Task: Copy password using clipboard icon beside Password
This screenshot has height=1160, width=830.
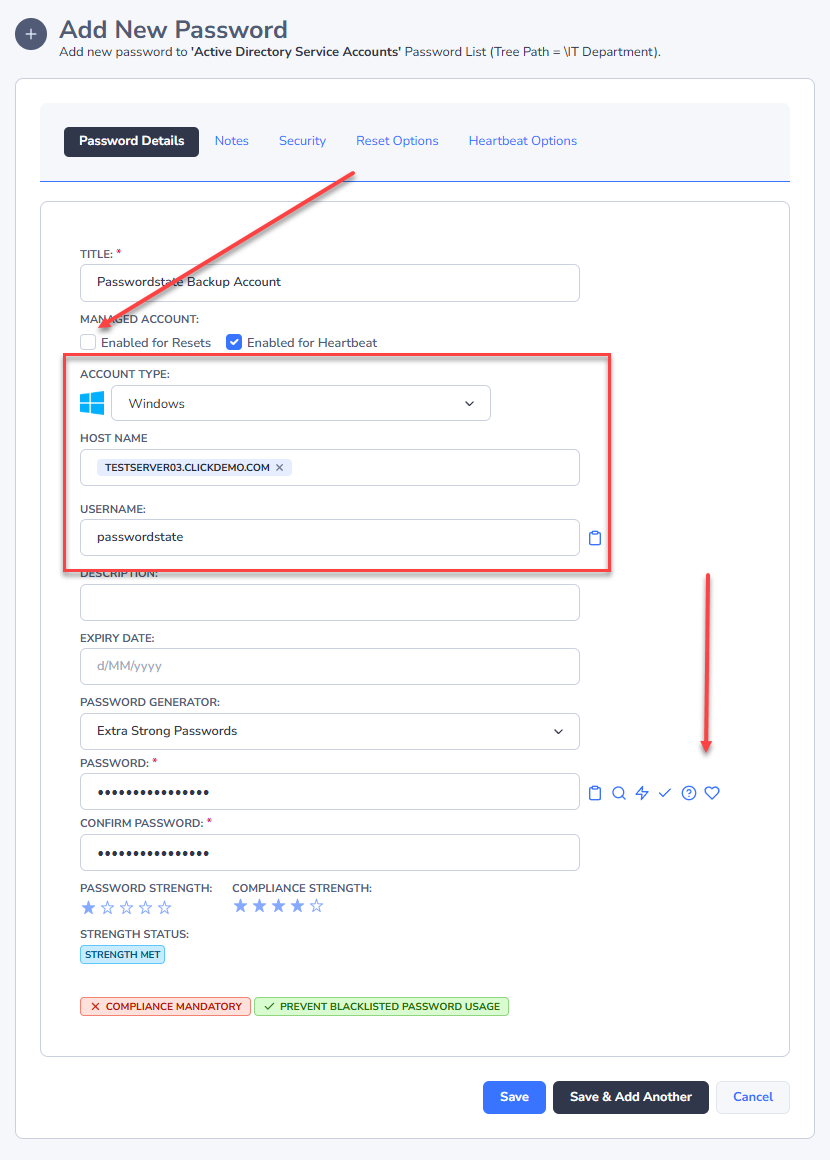Action: click(x=595, y=793)
